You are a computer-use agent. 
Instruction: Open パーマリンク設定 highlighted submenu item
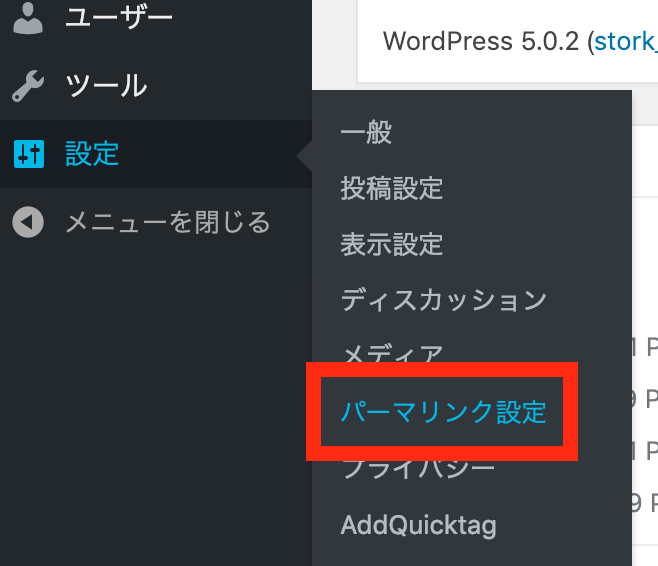click(x=443, y=412)
